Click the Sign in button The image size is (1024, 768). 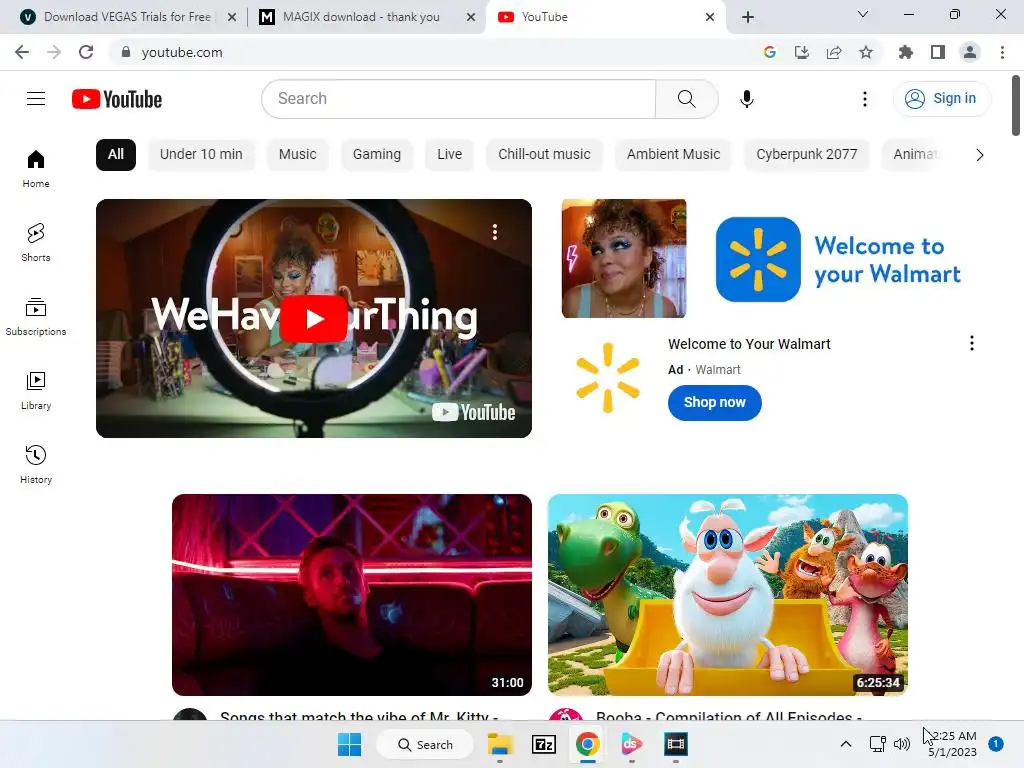[942, 99]
